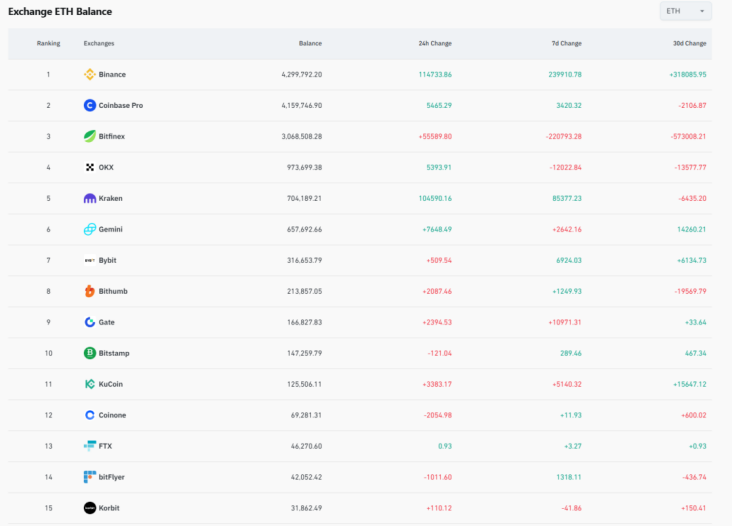Click the KuCoin green logo icon
This screenshot has height=526, width=732.
click(x=90, y=384)
